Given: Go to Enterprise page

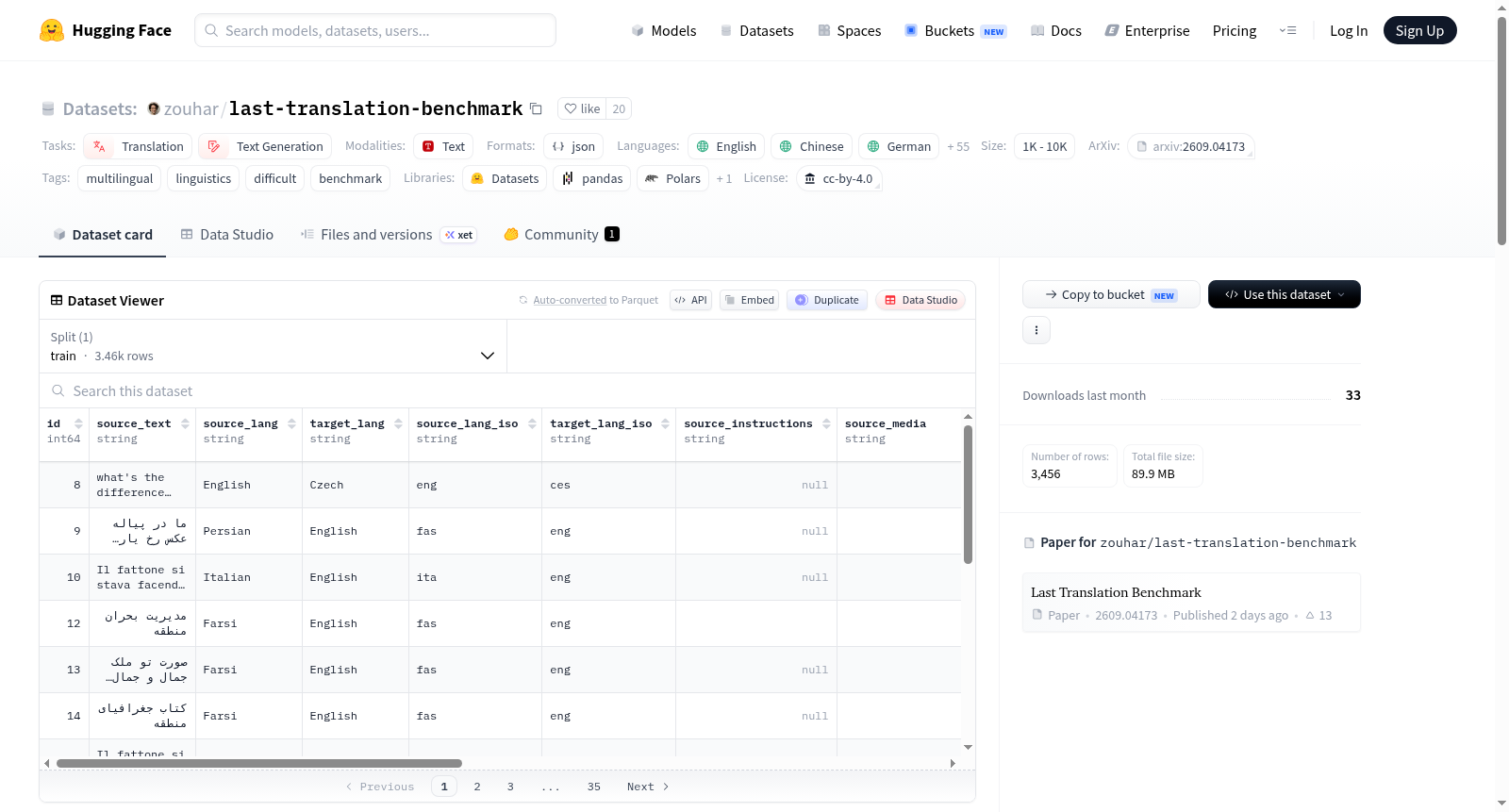Looking at the screenshot, I should point(1147,30).
